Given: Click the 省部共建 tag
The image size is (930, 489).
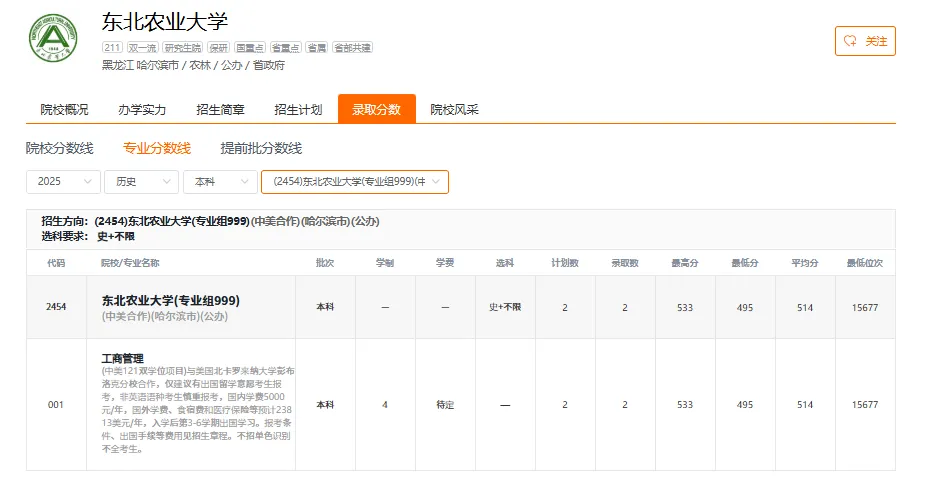Looking at the screenshot, I should 352,47.
